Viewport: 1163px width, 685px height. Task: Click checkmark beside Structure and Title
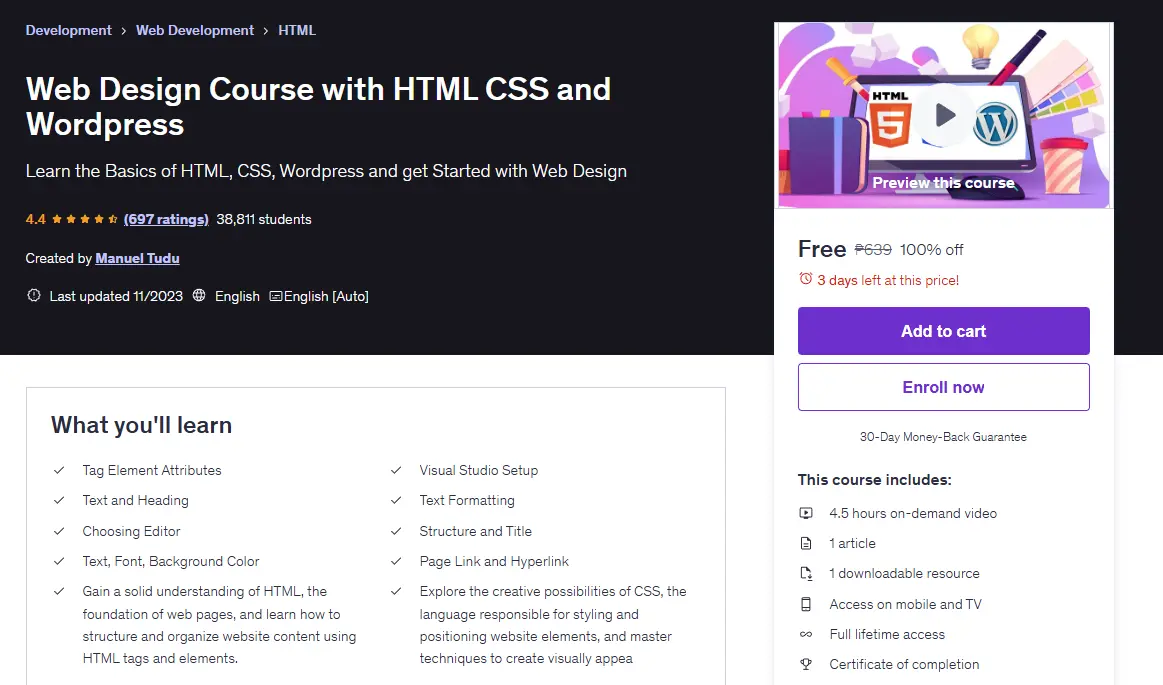(x=396, y=531)
